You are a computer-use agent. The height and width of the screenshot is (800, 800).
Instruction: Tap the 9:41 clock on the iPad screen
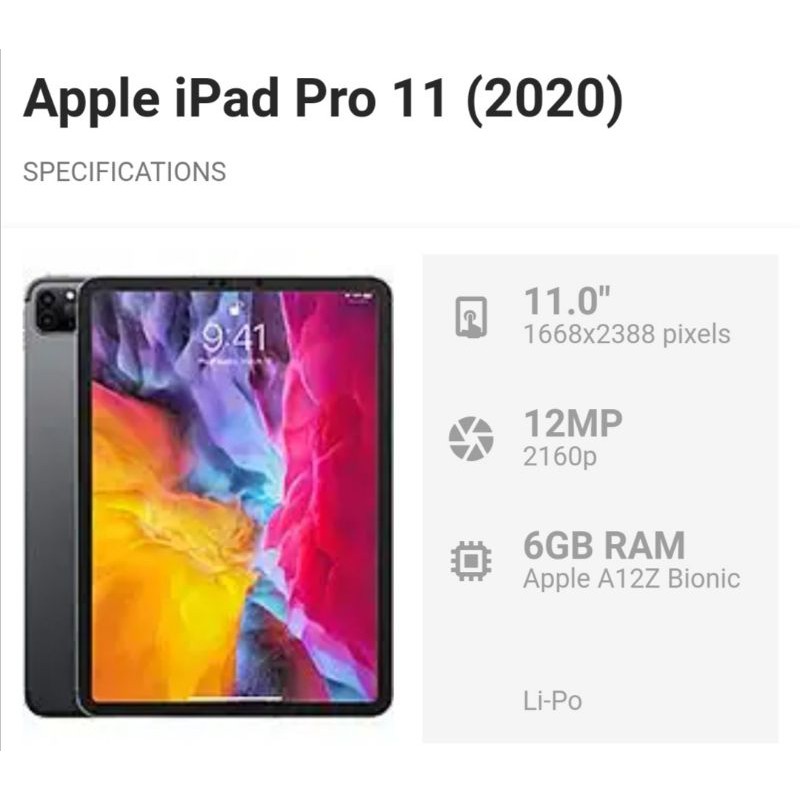click(x=234, y=338)
